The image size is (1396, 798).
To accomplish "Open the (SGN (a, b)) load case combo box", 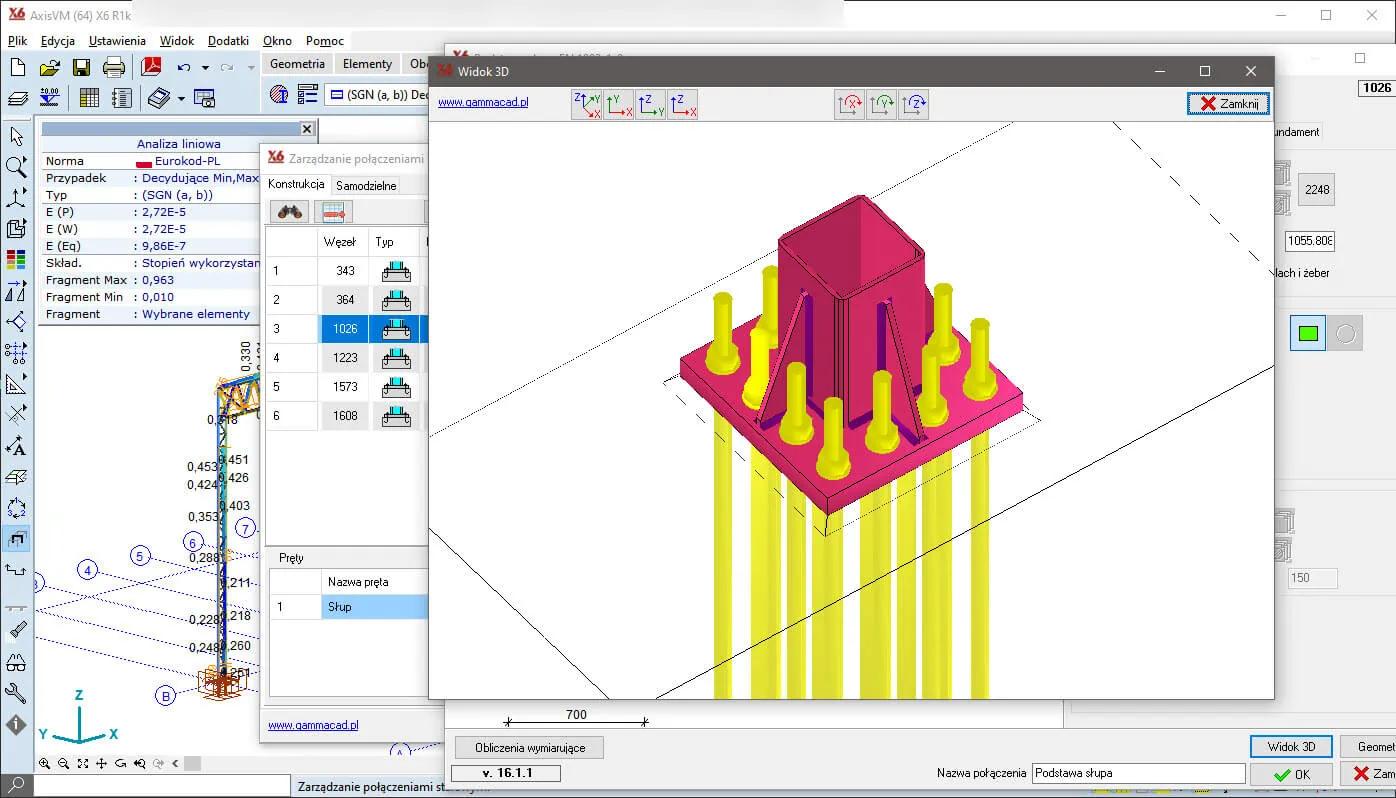I will [x=380, y=95].
